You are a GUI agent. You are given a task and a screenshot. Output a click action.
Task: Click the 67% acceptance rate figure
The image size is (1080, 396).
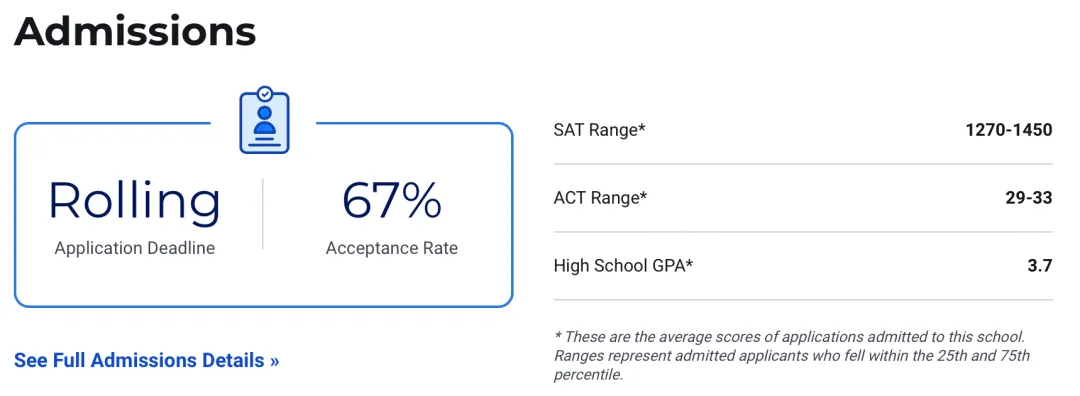(x=392, y=200)
